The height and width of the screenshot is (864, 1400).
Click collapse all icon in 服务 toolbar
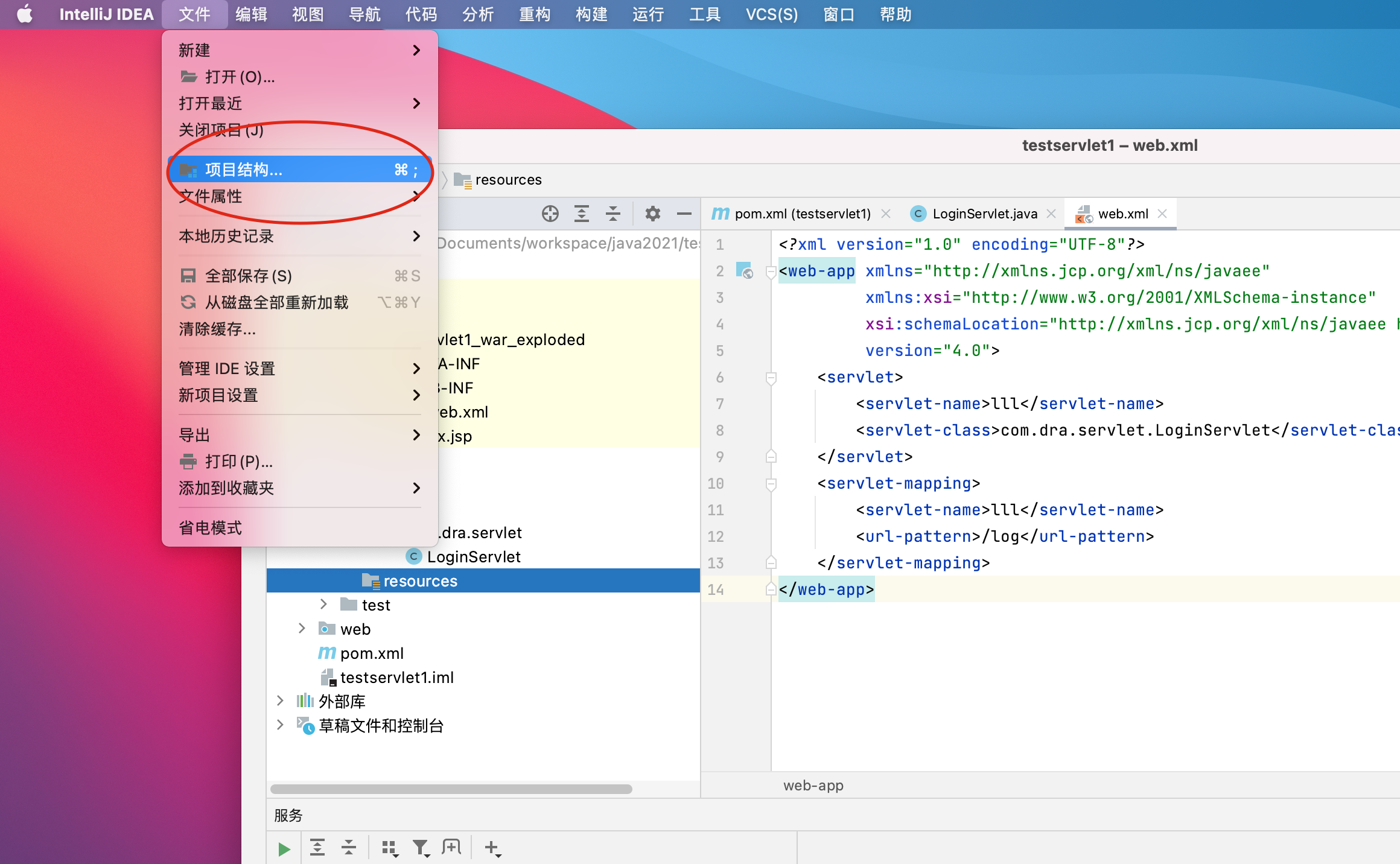click(349, 847)
